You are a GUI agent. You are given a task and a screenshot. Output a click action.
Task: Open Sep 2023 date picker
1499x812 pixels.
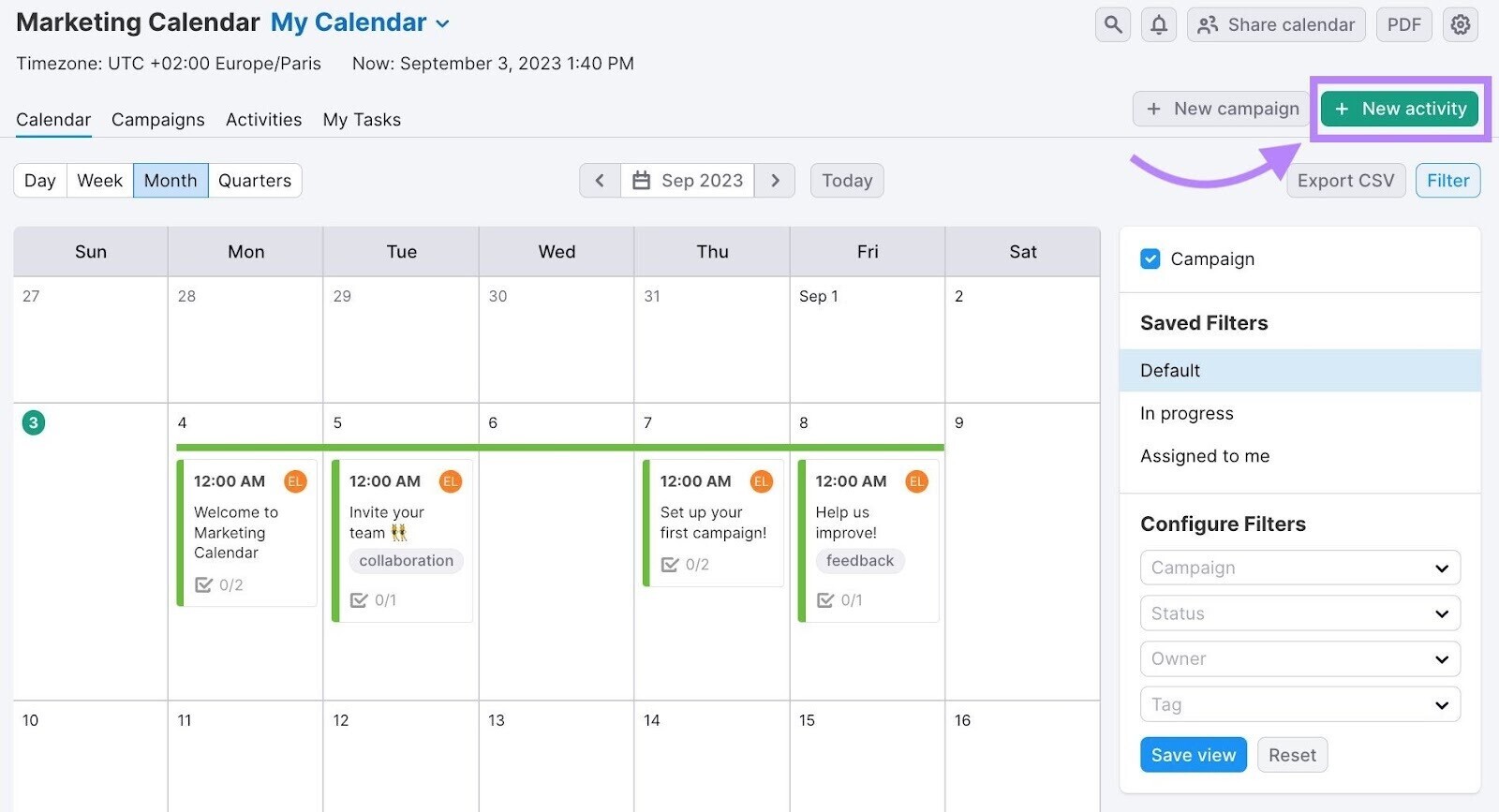point(688,181)
